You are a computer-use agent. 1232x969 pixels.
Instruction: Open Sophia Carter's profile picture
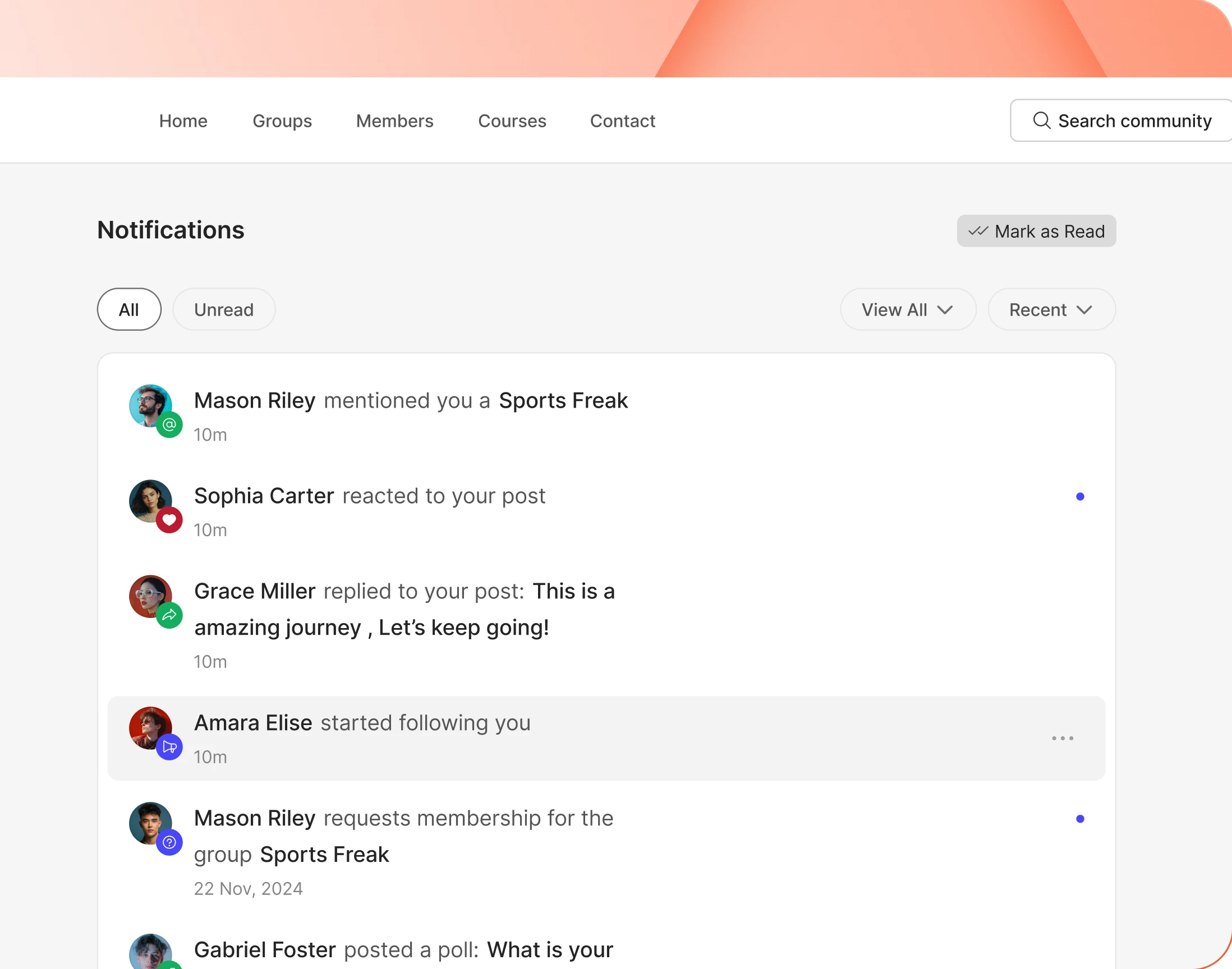tap(150, 501)
